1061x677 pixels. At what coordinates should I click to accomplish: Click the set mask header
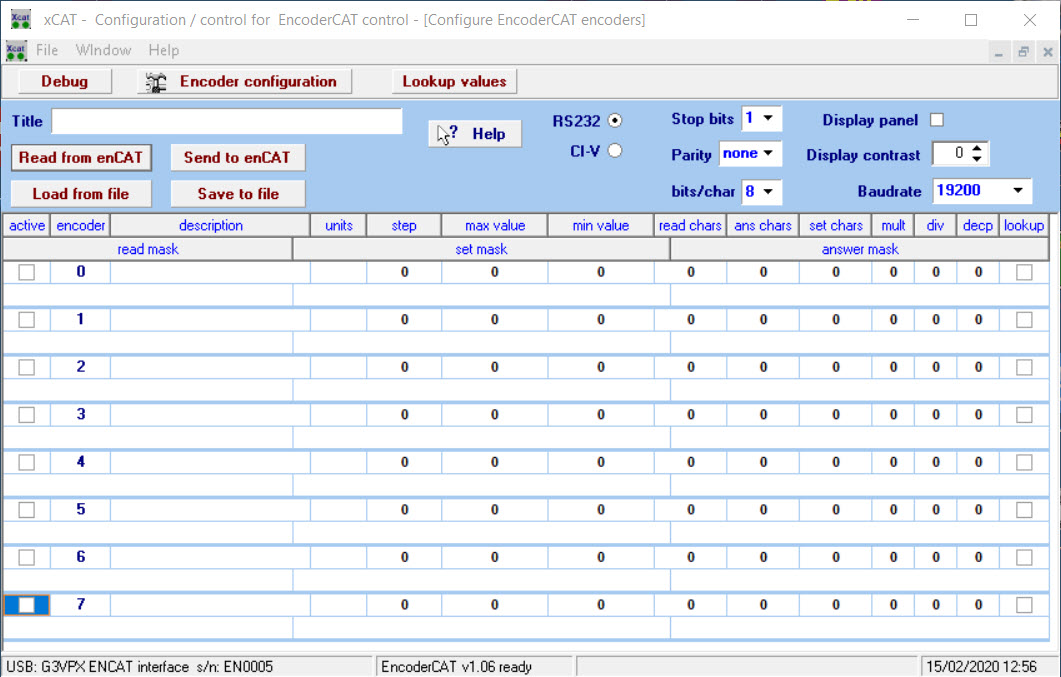[x=481, y=249]
